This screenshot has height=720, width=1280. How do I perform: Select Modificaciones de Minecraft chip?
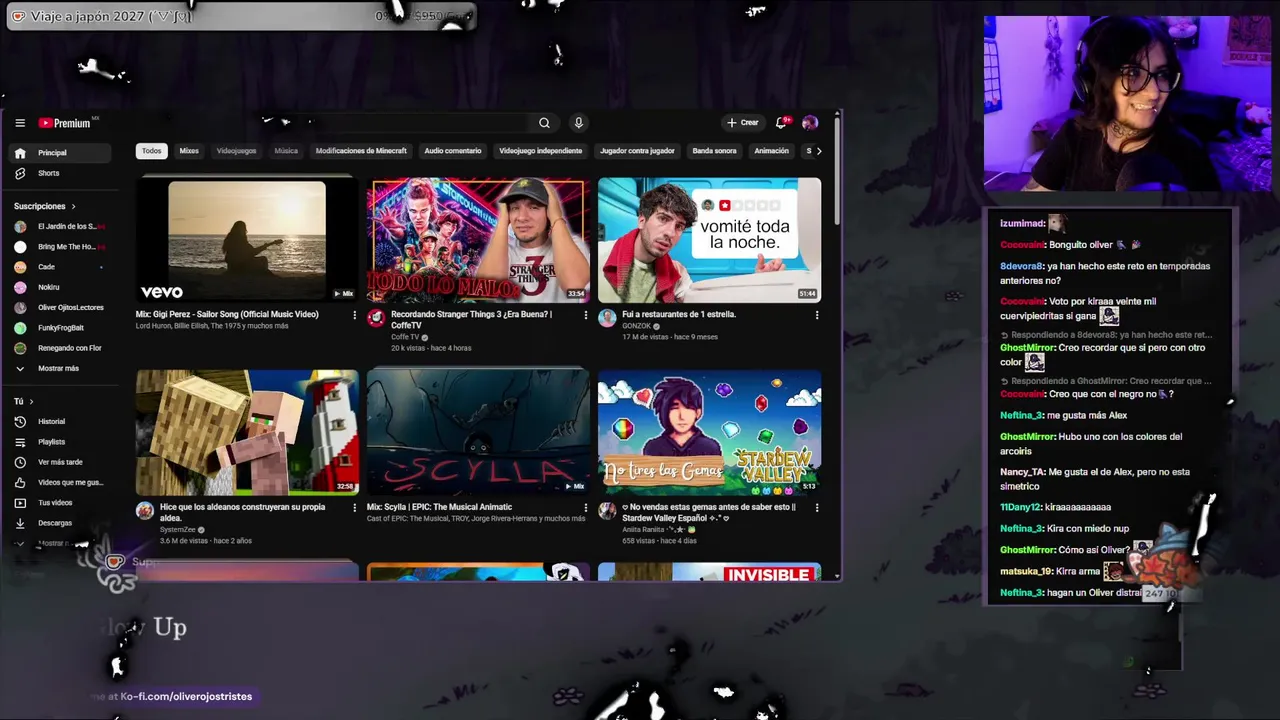pyautogui.click(x=361, y=151)
